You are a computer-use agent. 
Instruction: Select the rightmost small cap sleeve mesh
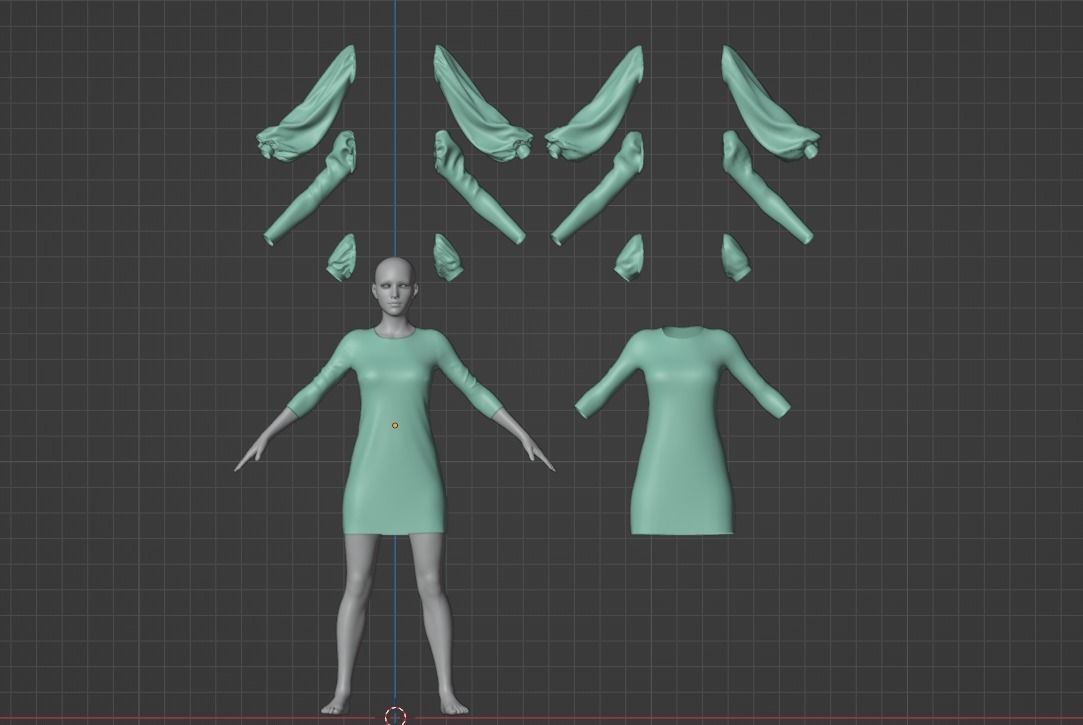(x=736, y=258)
